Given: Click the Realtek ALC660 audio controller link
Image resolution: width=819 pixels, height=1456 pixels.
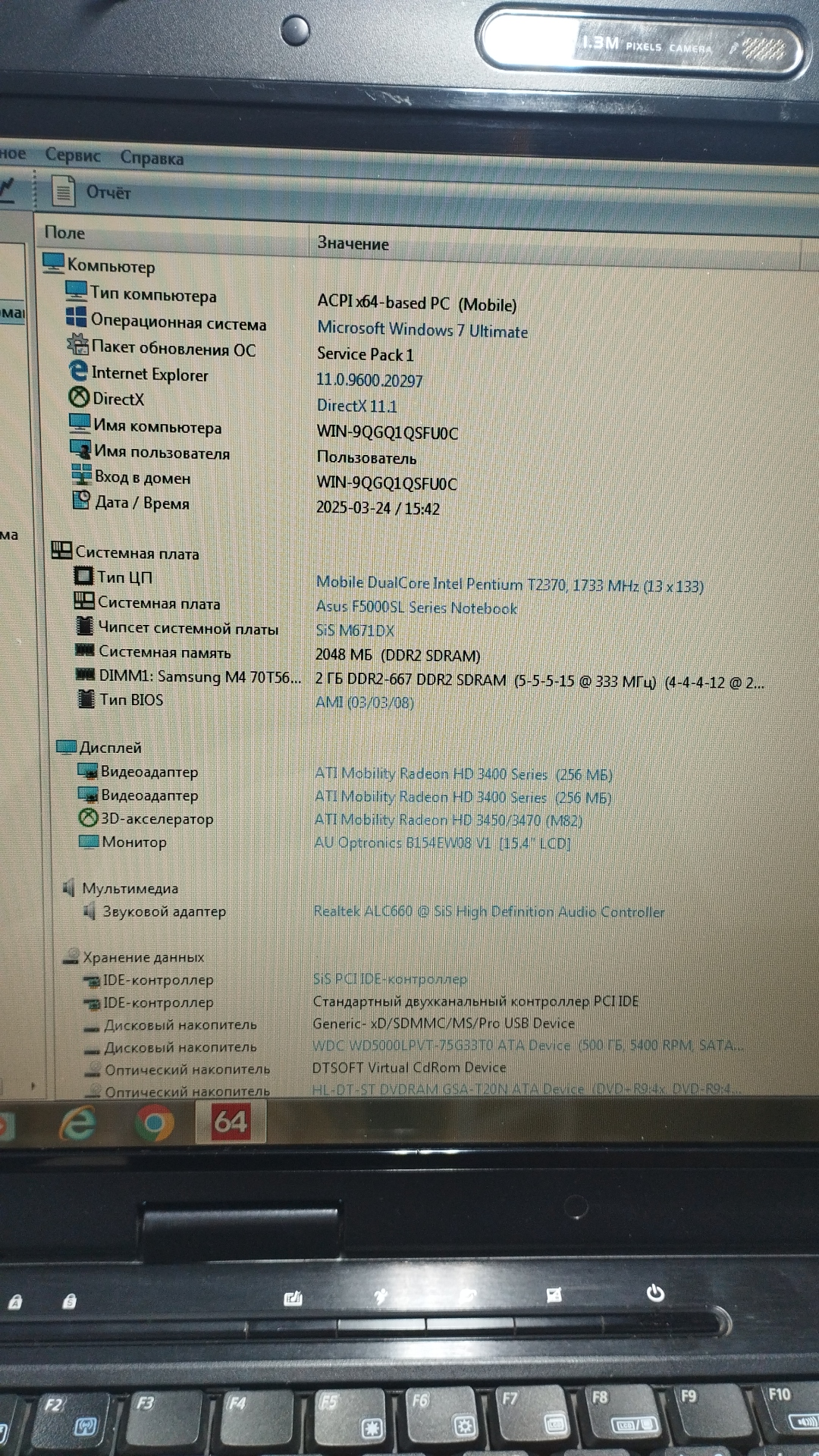Looking at the screenshot, I should [x=488, y=912].
